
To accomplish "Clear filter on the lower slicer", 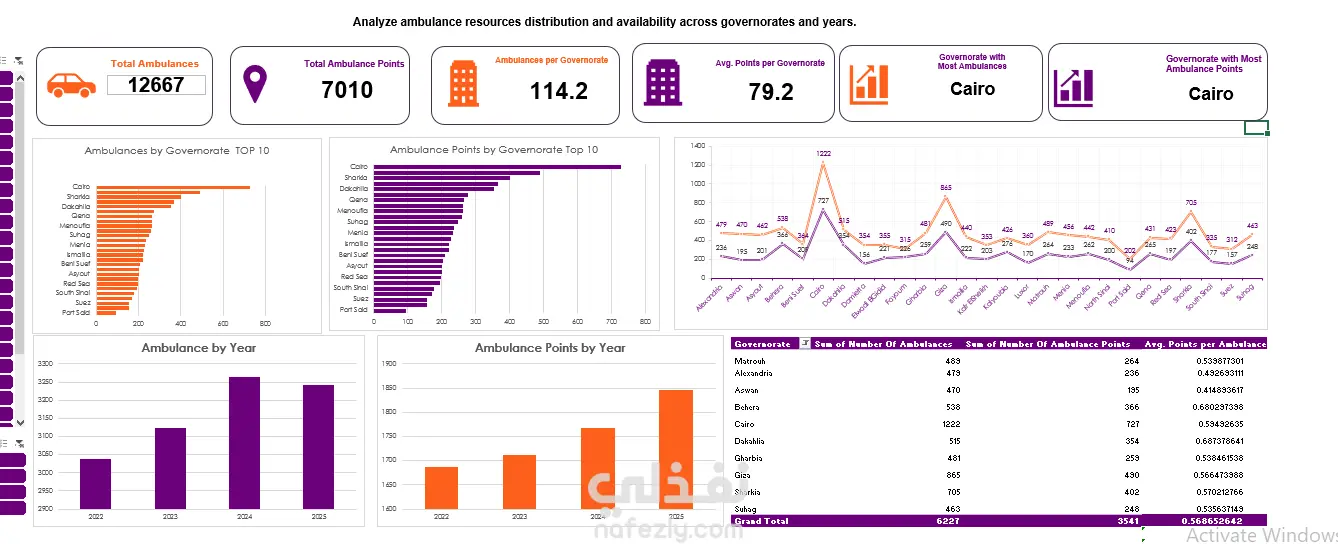I will pos(18,442).
